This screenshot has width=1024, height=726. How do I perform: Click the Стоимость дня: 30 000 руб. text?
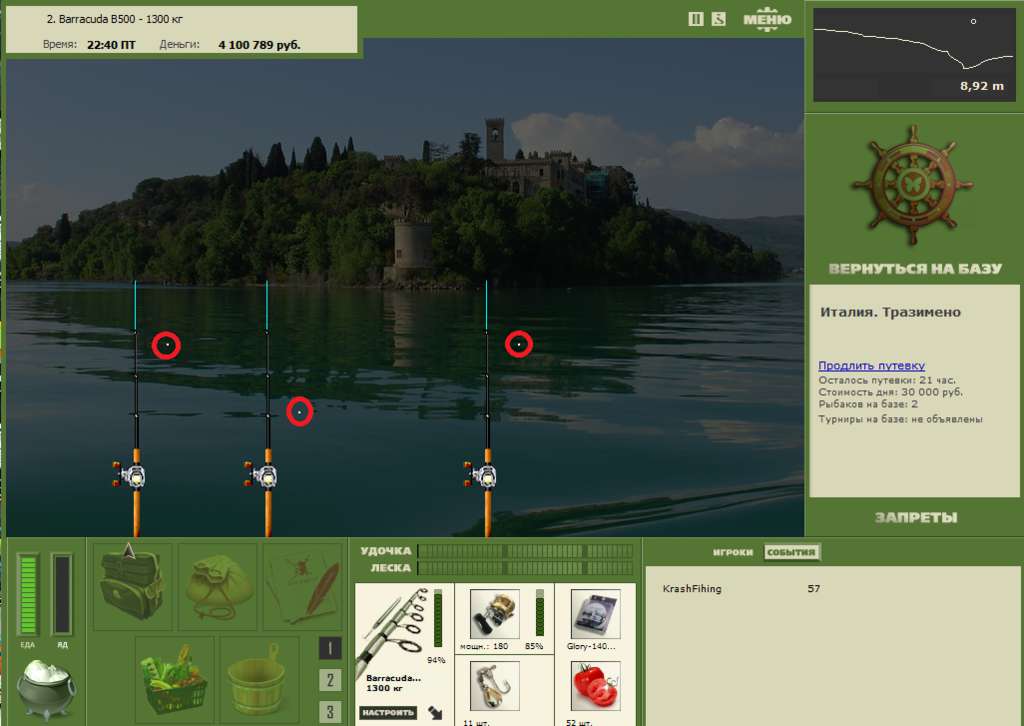[x=890, y=392]
